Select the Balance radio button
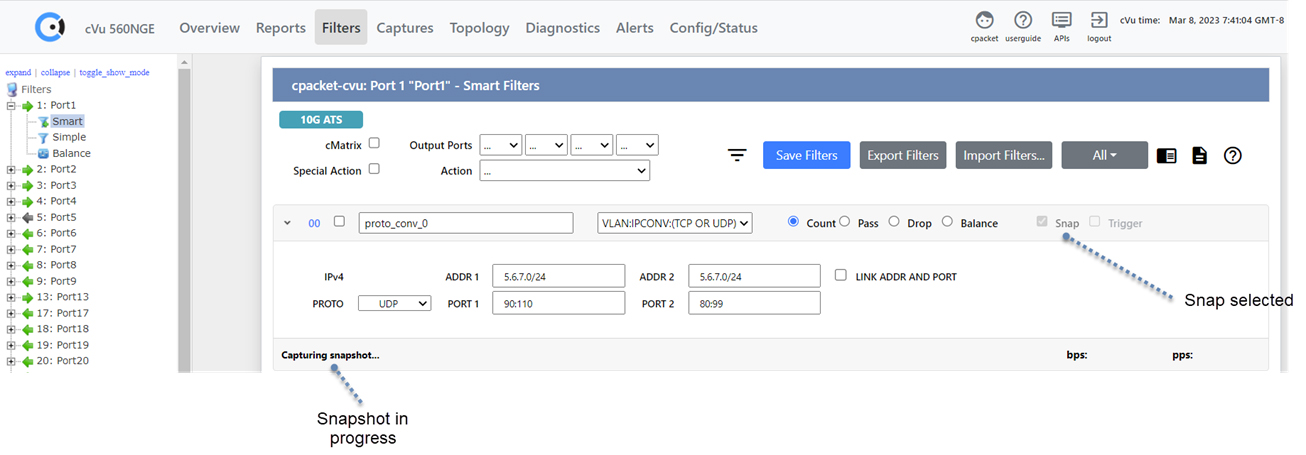 (947, 222)
